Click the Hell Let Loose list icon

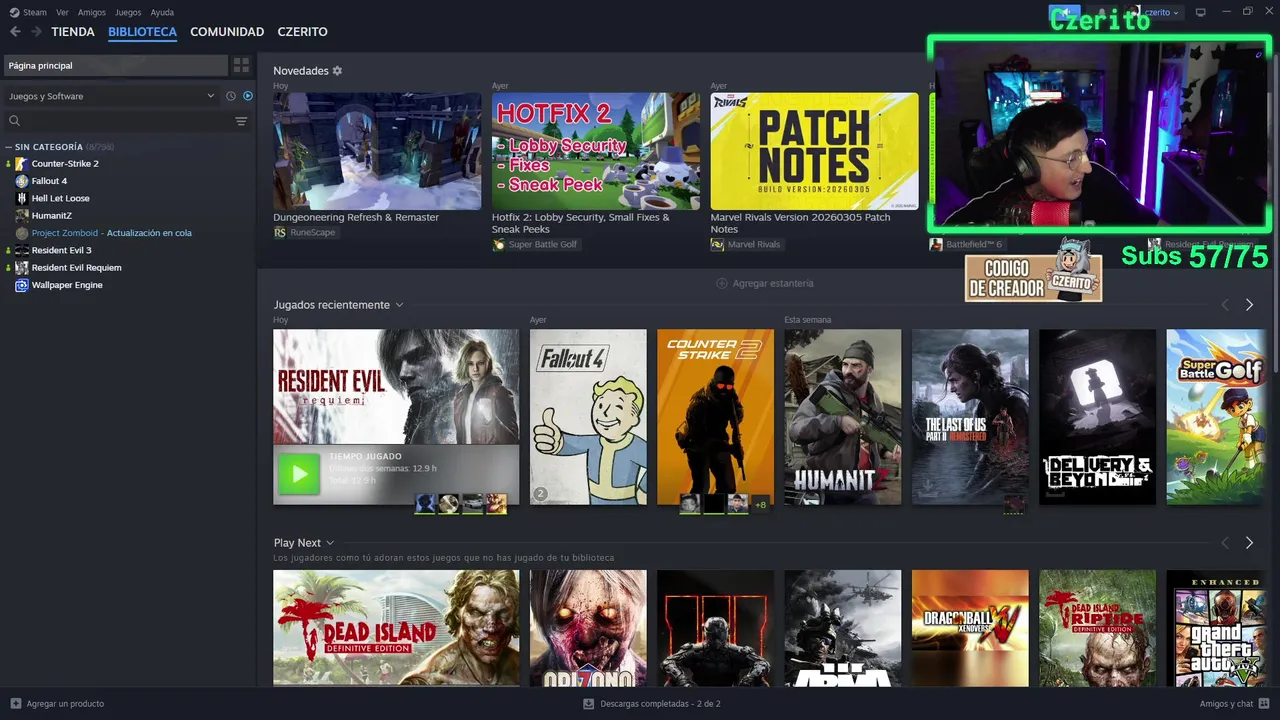[x=22, y=198]
